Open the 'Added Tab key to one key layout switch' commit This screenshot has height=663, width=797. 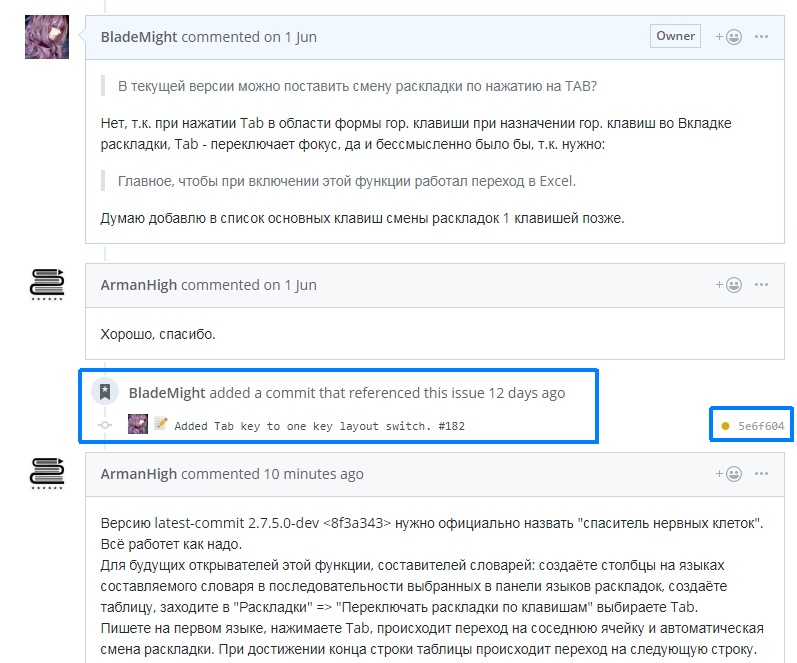coord(302,426)
